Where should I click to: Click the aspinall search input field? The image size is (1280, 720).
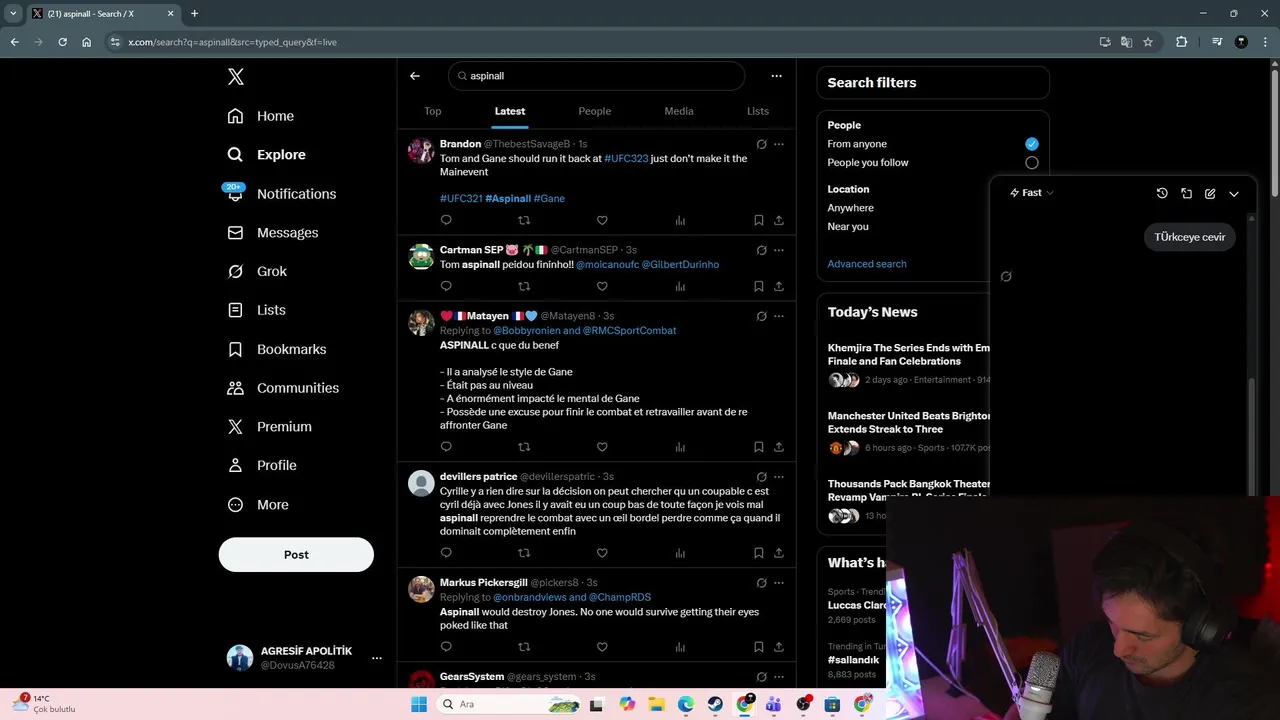597,76
